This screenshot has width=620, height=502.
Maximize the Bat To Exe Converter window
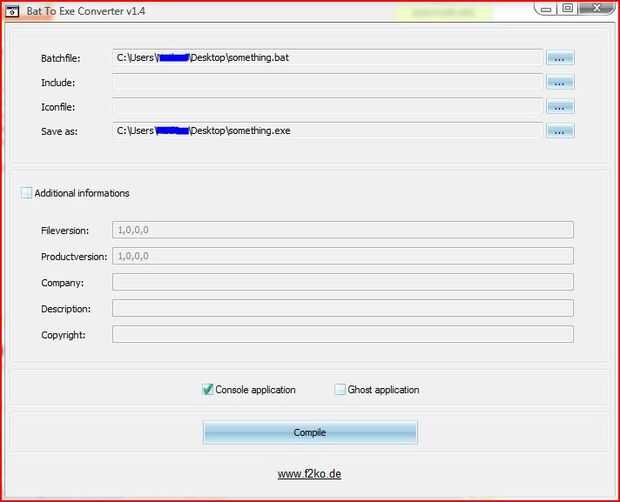(x=567, y=8)
